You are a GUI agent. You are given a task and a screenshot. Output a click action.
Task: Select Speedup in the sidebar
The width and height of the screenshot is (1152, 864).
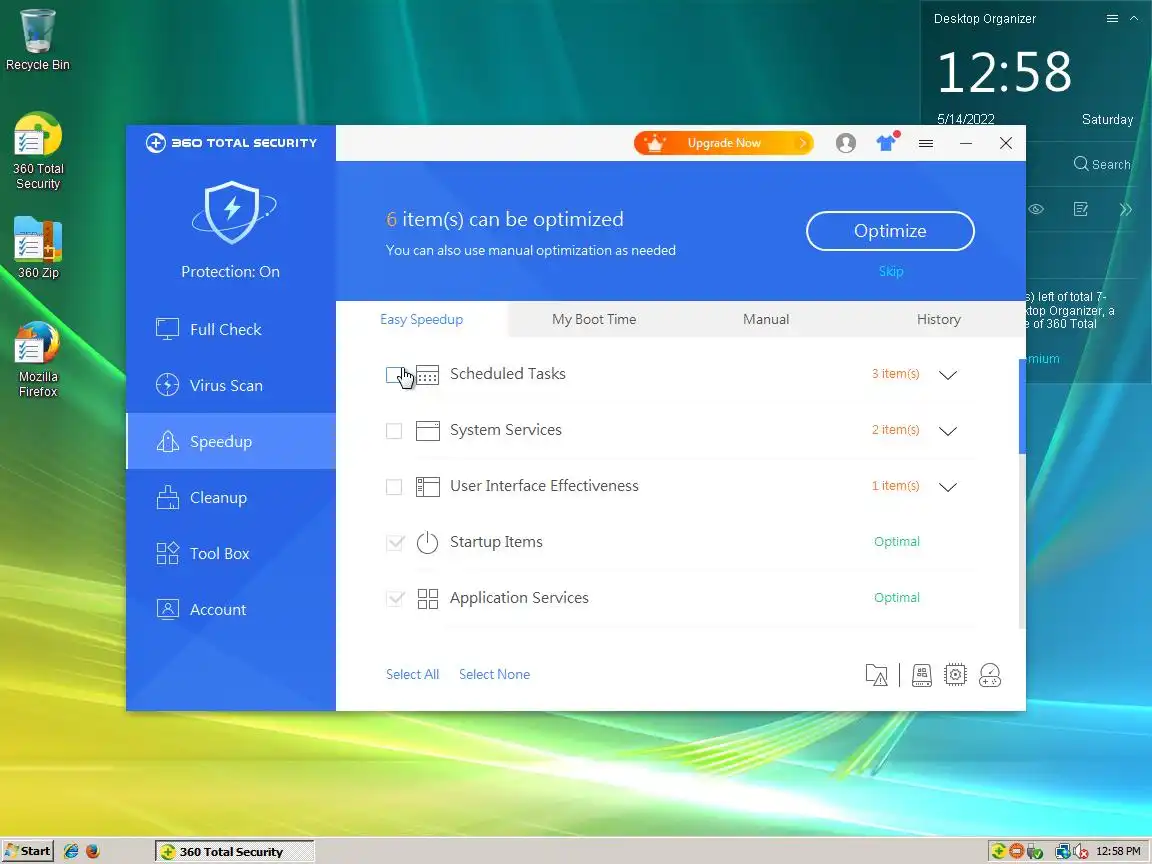[x=231, y=441]
